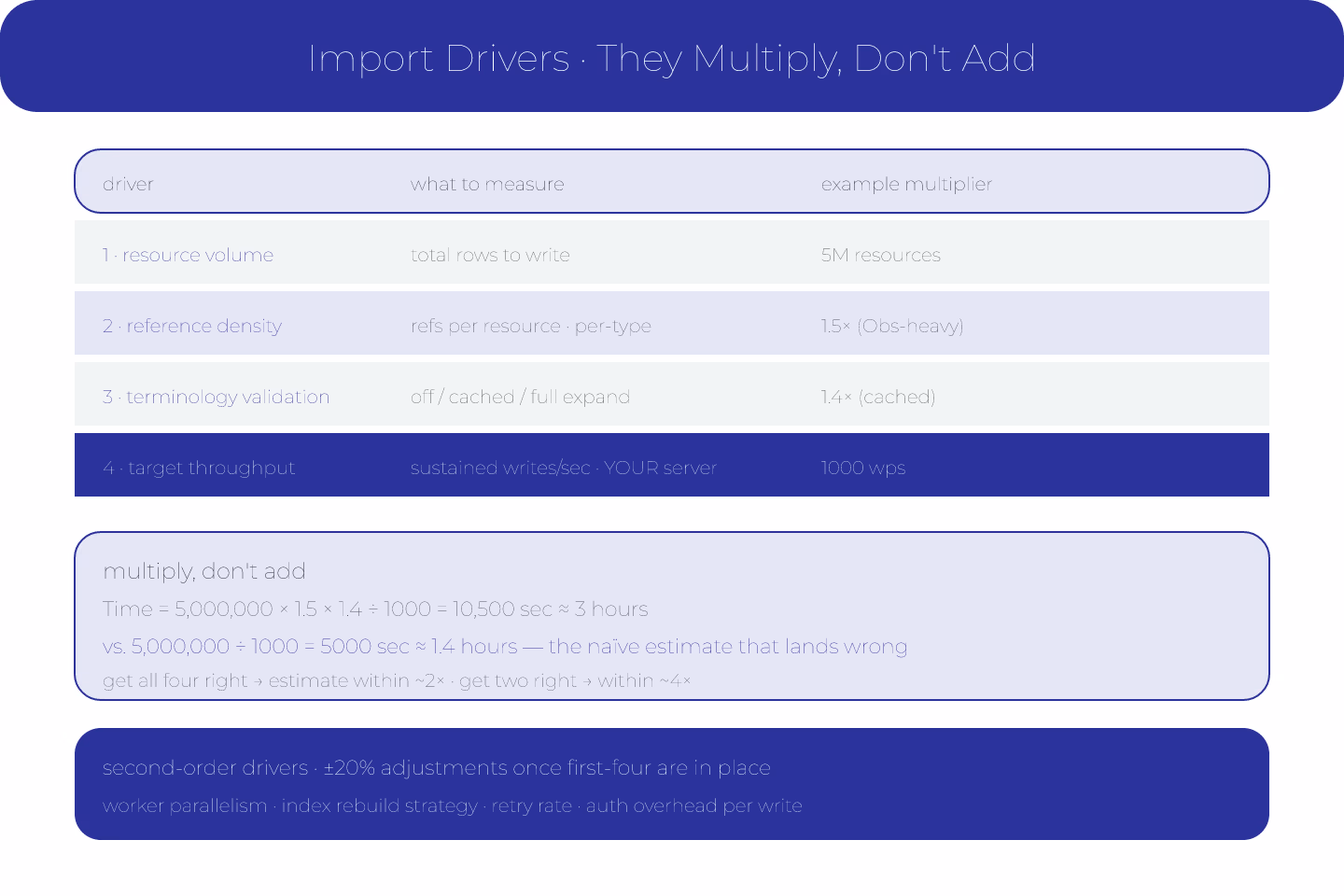Image resolution: width=1344 pixels, height=896 pixels.
Task: Click the Time formula line with 10,500 sec
Action: [x=375, y=609]
